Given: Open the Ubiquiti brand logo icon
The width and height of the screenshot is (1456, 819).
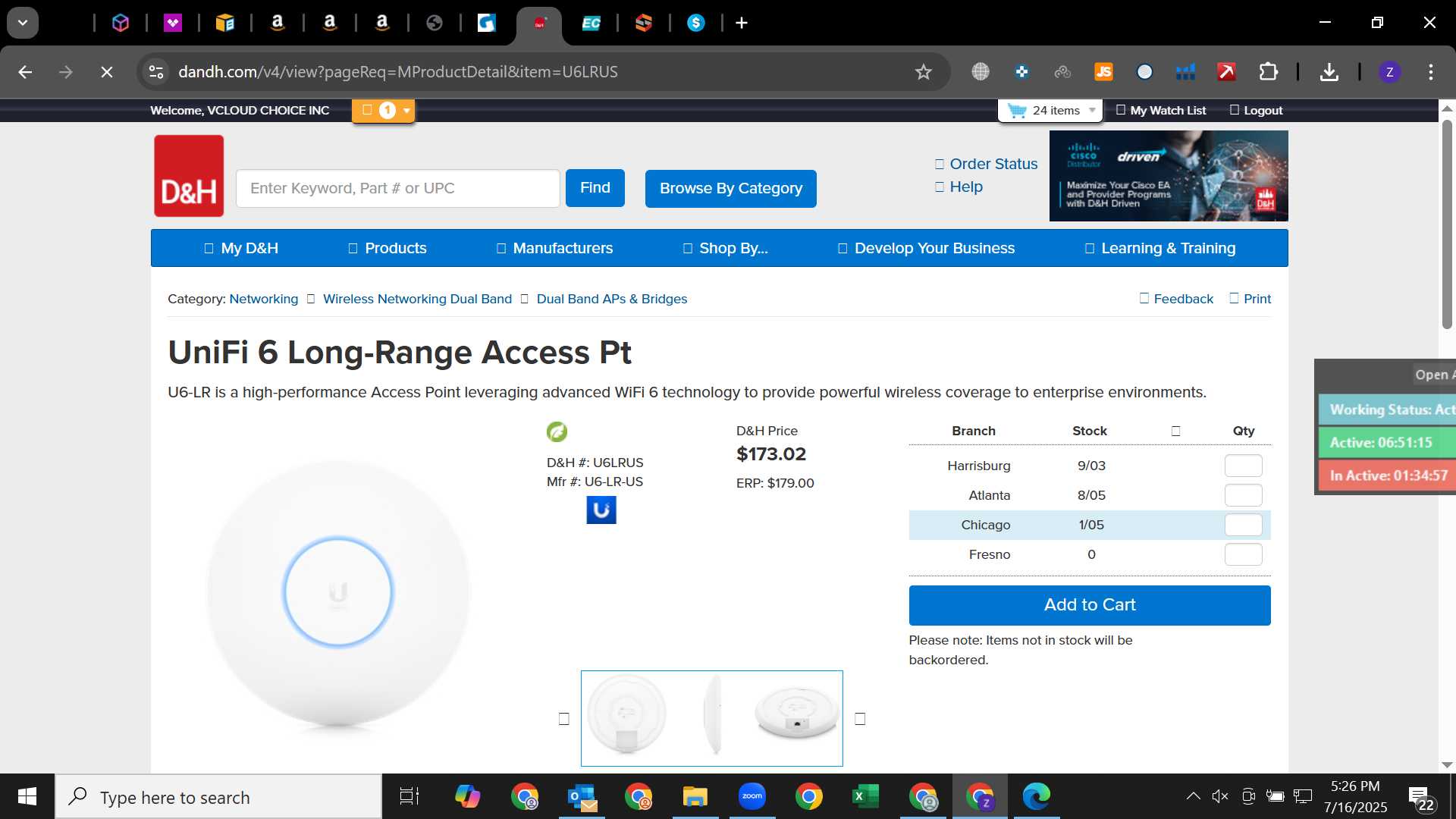Looking at the screenshot, I should click(601, 510).
